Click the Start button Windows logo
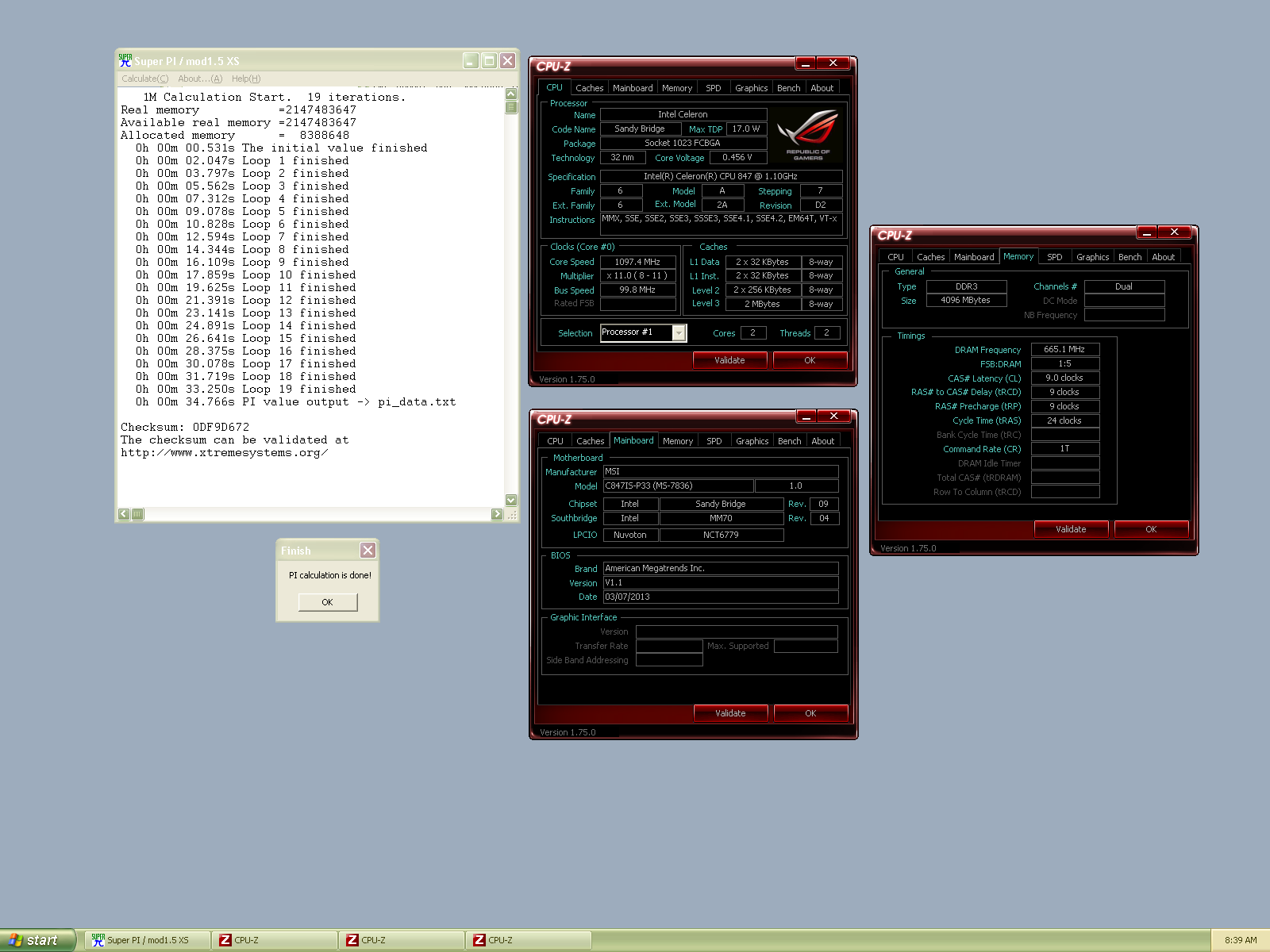Screen dimensions: 1270x952 click(15, 940)
